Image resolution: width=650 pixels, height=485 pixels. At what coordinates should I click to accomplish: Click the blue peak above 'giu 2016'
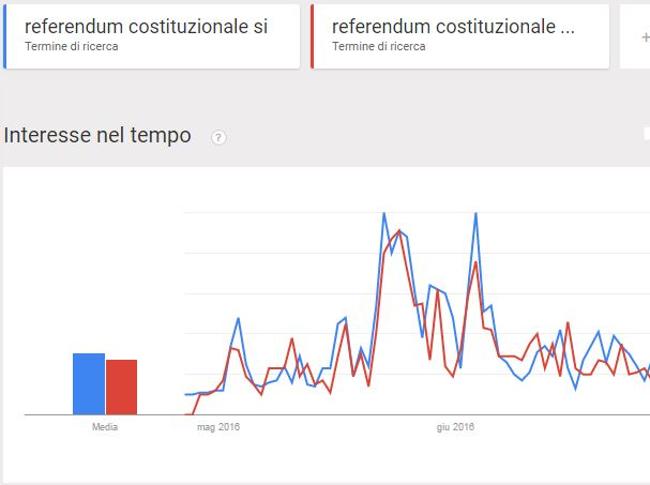(476, 214)
